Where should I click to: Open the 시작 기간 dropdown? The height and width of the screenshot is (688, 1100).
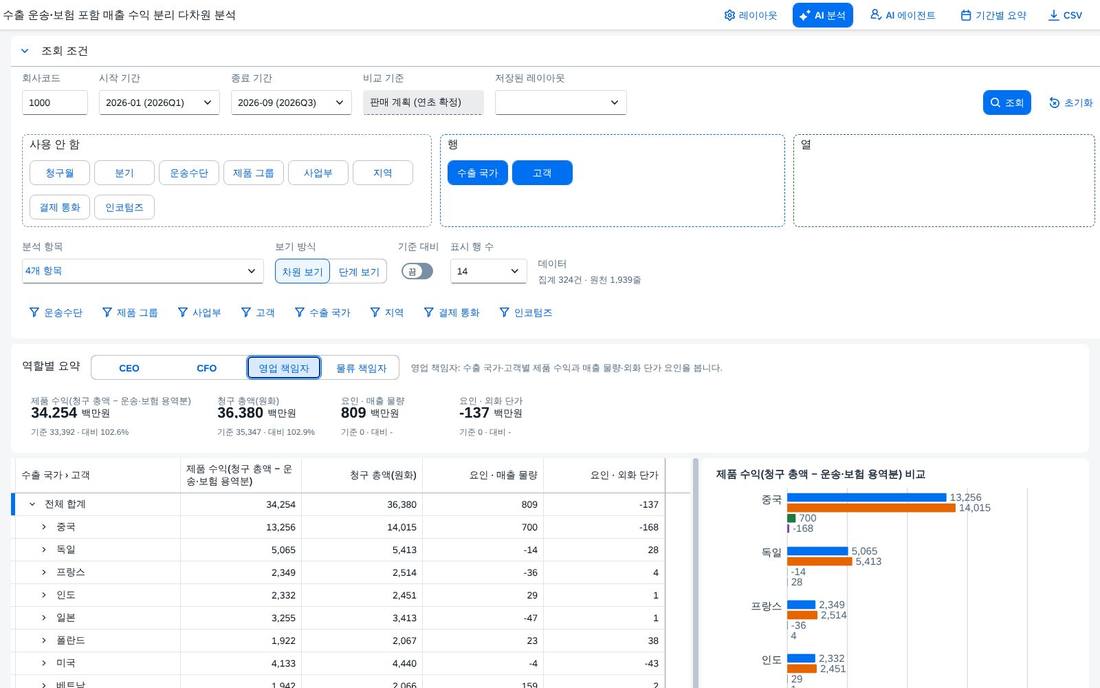coord(159,102)
